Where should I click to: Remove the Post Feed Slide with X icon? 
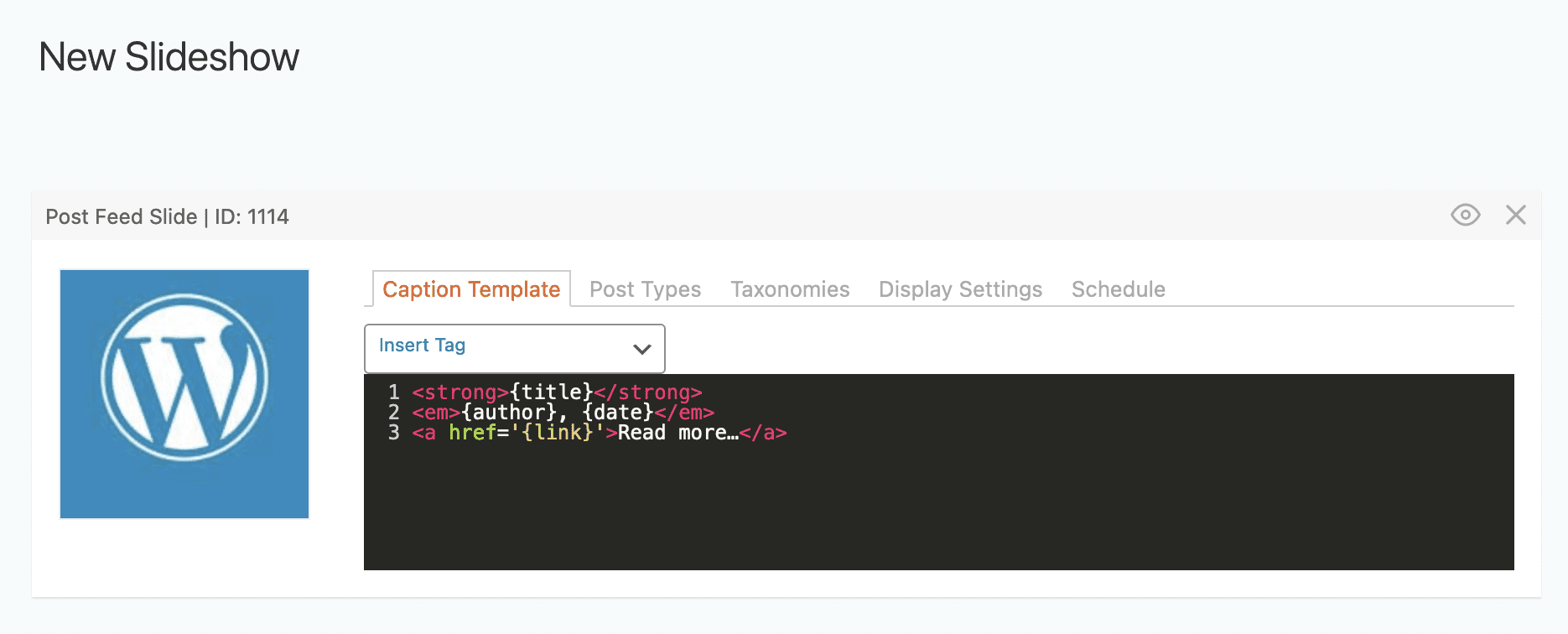[x=1515, y=216]
